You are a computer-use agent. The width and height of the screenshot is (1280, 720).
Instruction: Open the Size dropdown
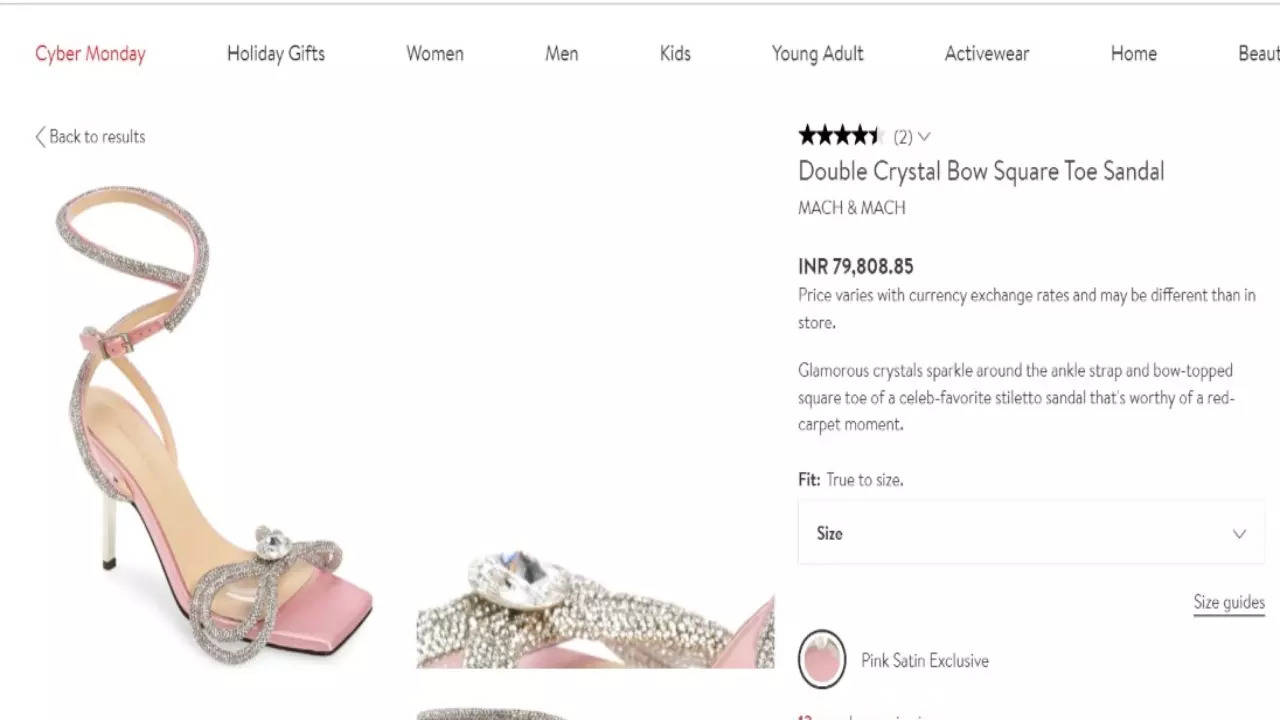coord(1030,533)
